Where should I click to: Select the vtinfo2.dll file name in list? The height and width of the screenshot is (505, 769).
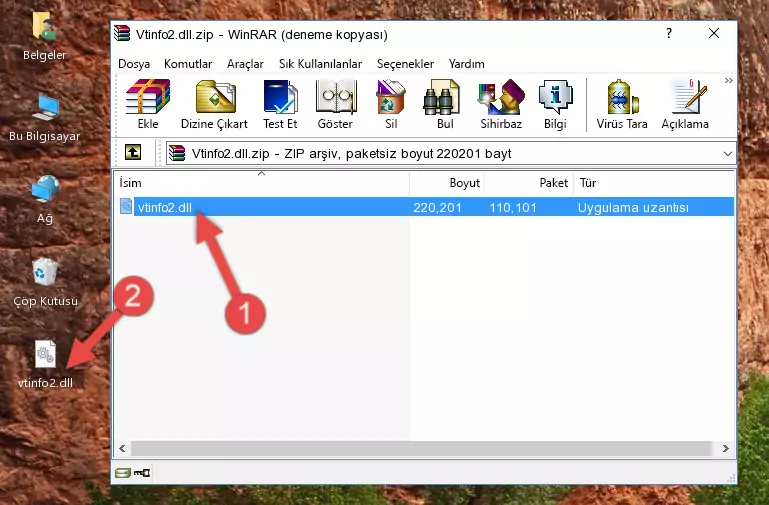(x=165, y=207)
